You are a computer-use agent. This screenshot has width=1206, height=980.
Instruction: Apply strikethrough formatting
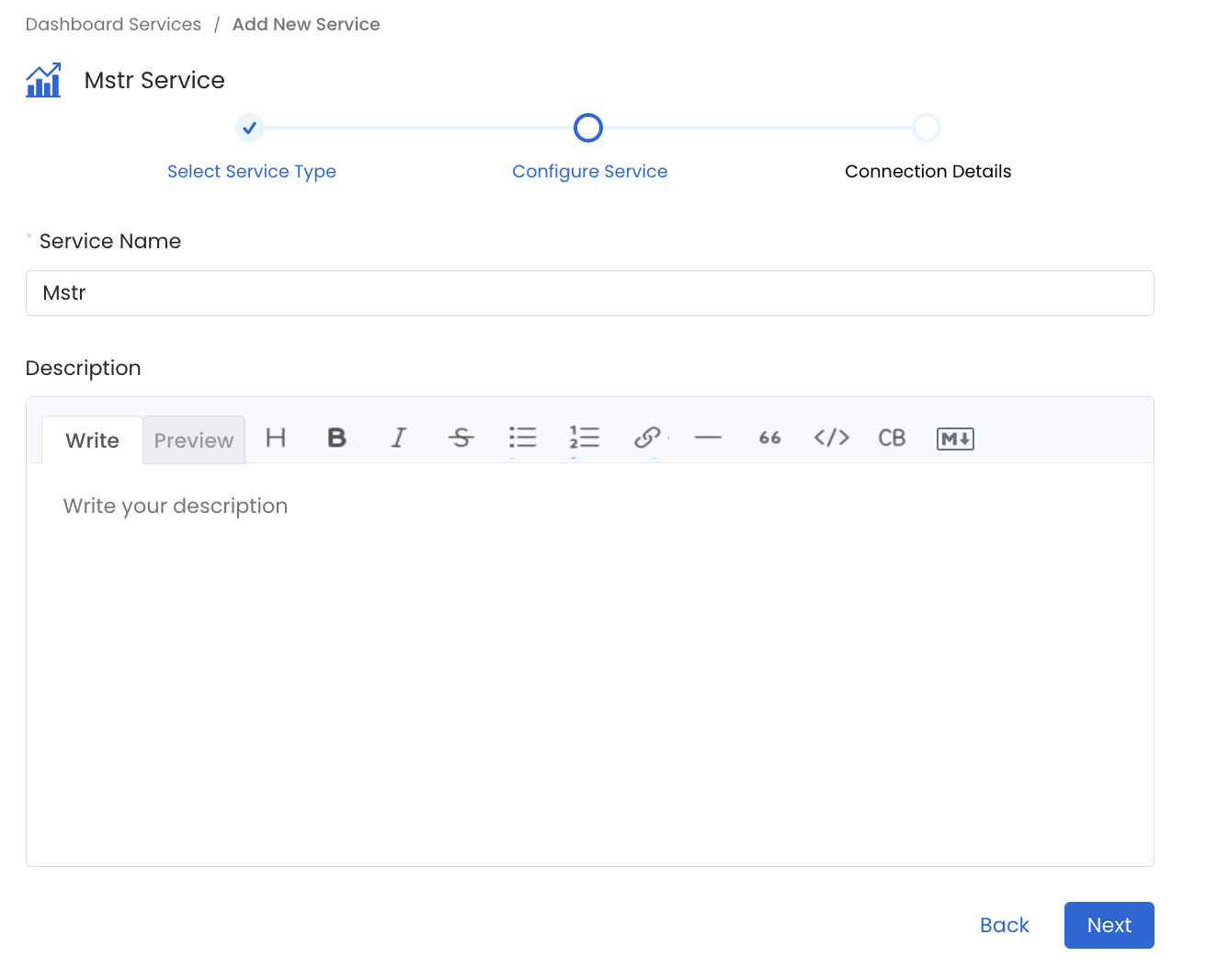(x=461, y=439)
